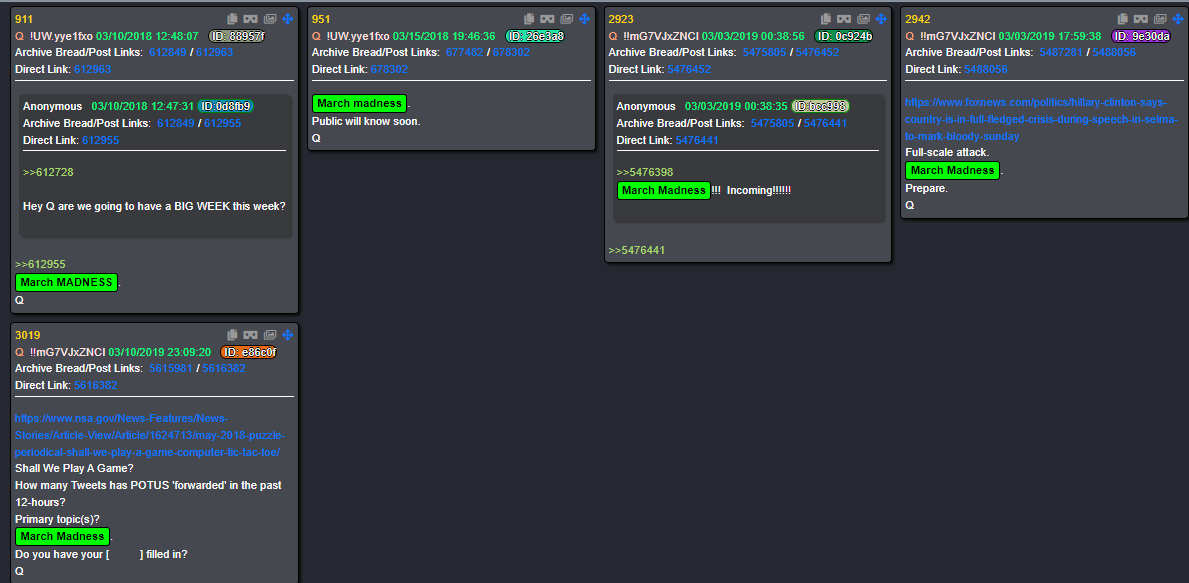Click the ID: 0d8fb9 badge

pos(226,106)
